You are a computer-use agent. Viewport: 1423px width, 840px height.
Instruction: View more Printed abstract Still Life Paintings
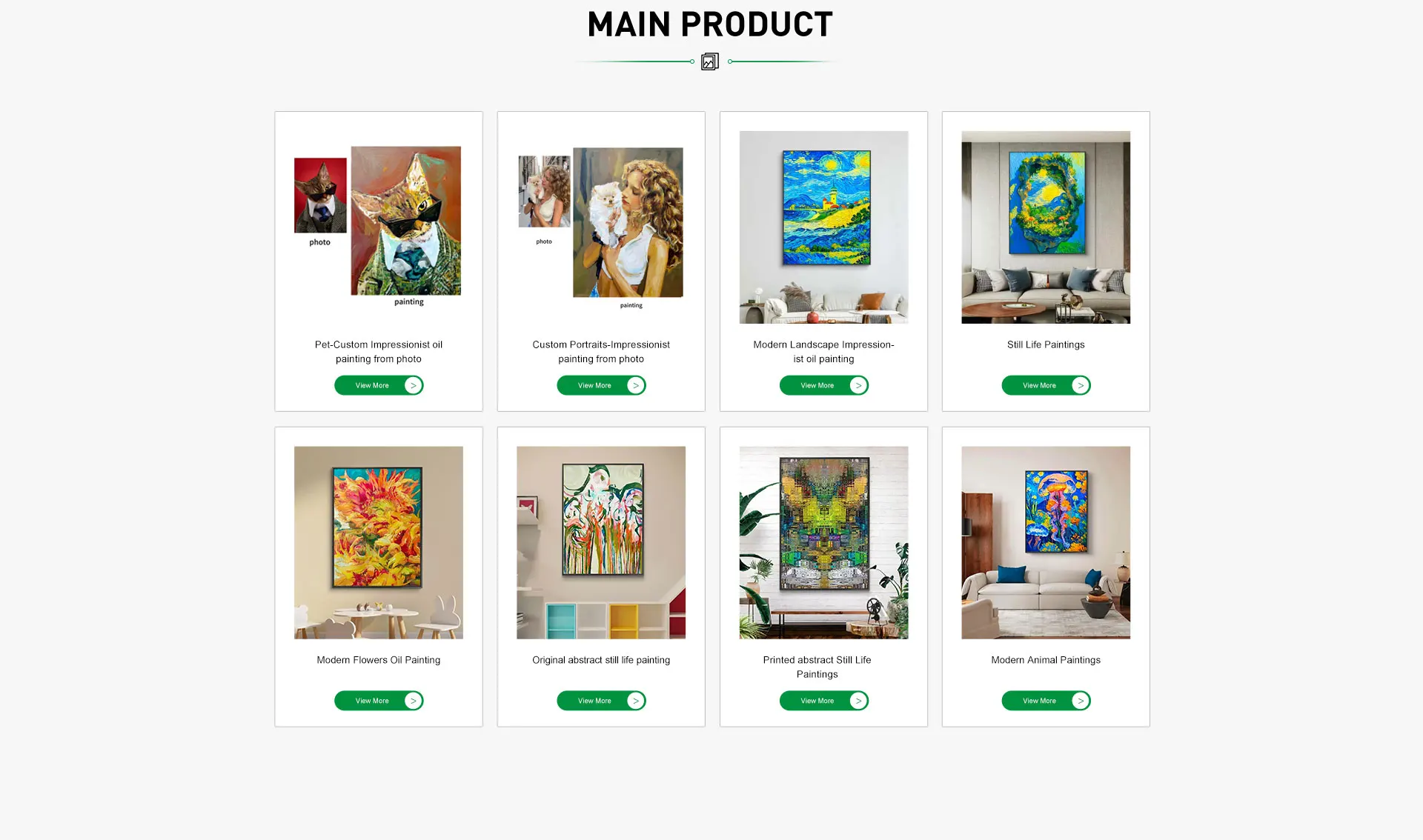(823, 701)
